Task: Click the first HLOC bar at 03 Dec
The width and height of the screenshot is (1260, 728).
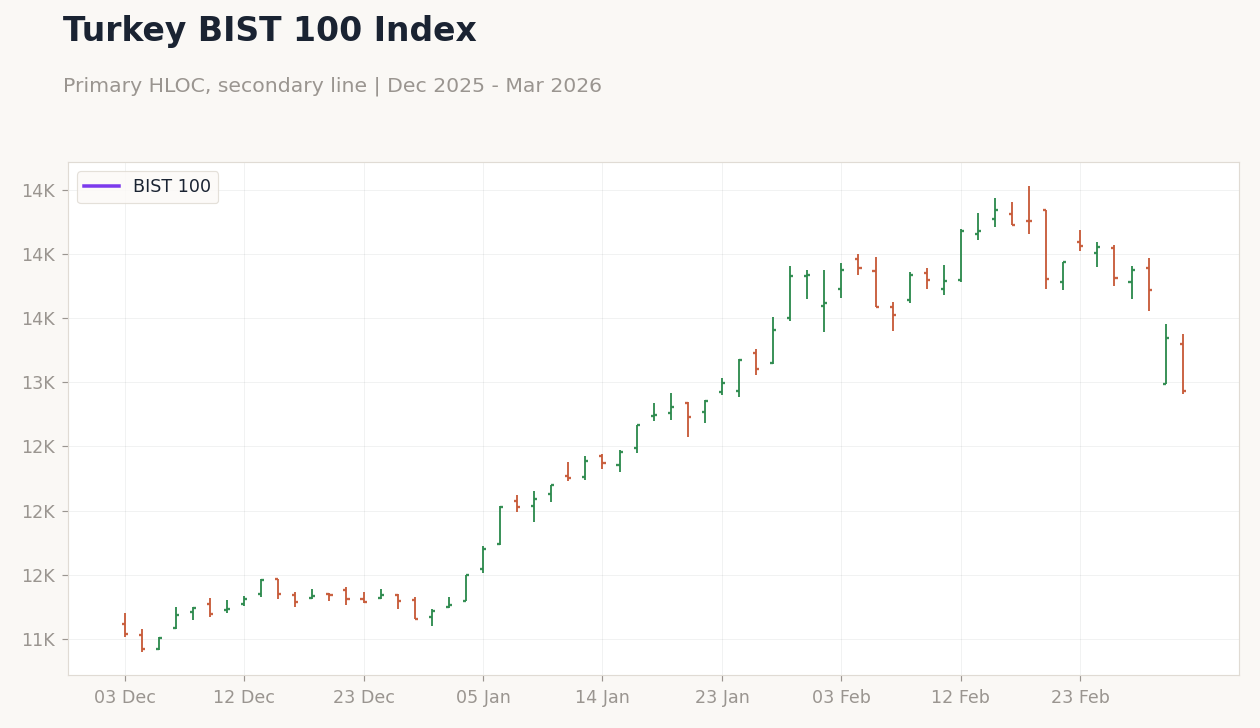Action: pyautogui.click(x=125, y=625)
